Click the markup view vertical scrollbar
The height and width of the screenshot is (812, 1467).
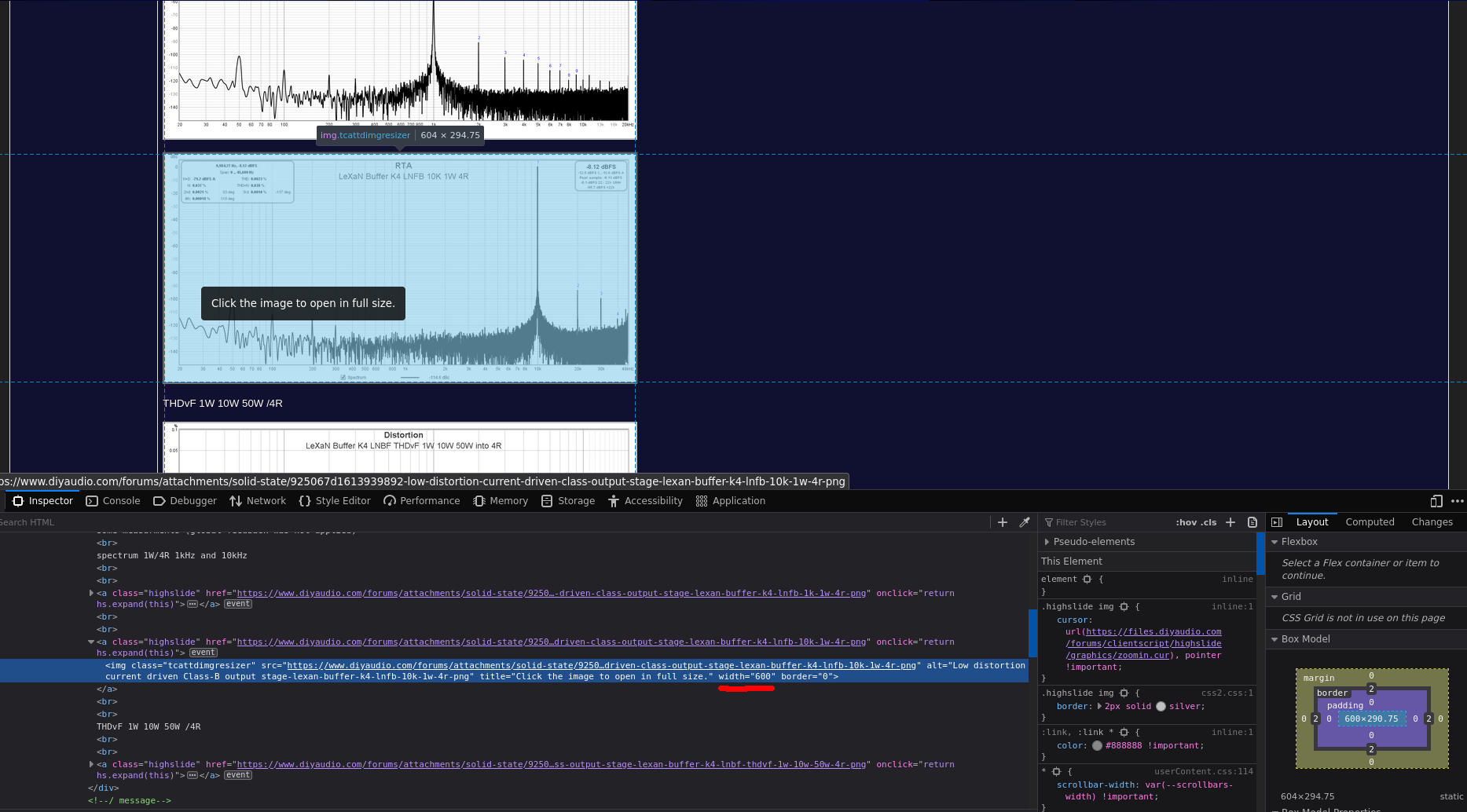click(1032, 632)
